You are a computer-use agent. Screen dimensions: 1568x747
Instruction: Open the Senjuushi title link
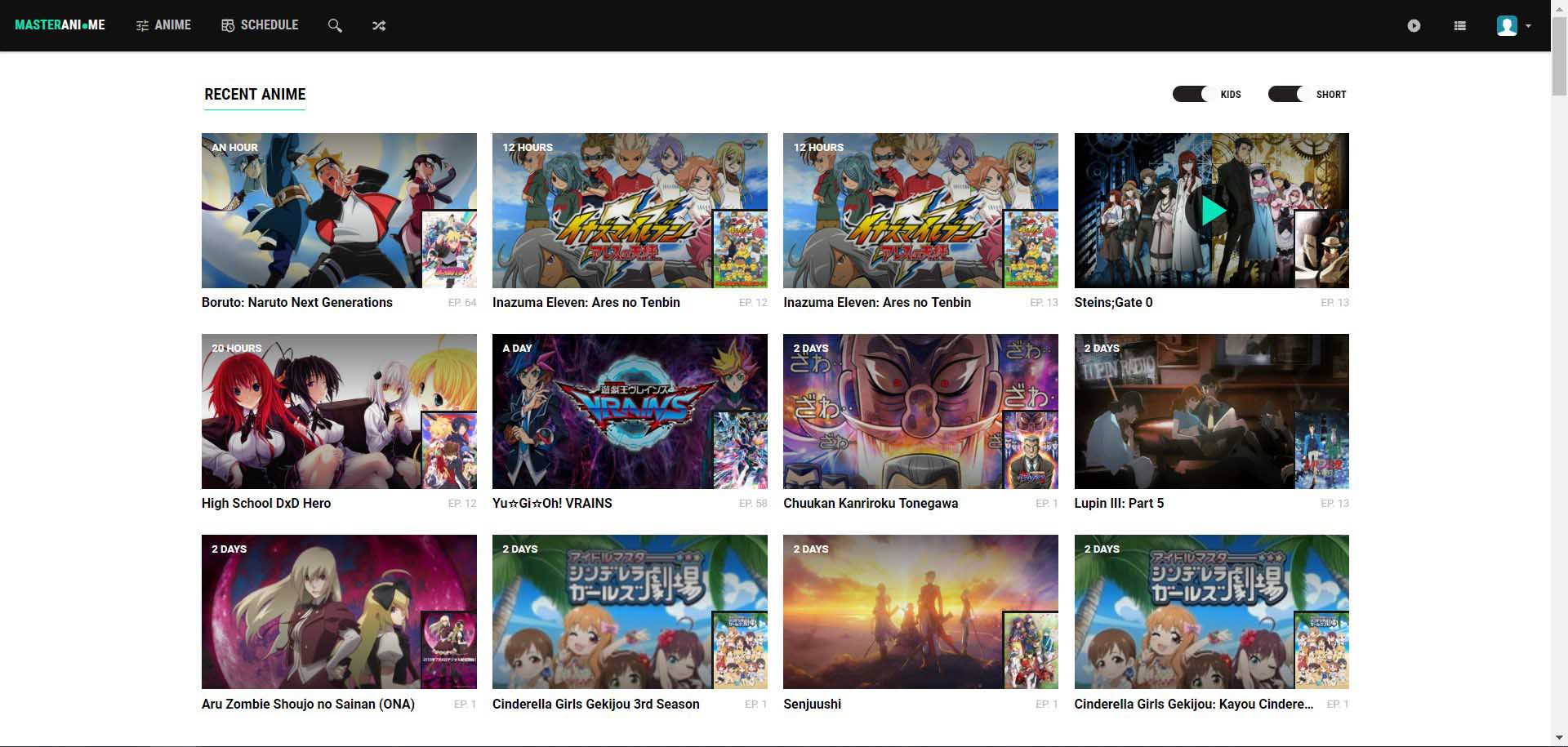pos(812,704)
